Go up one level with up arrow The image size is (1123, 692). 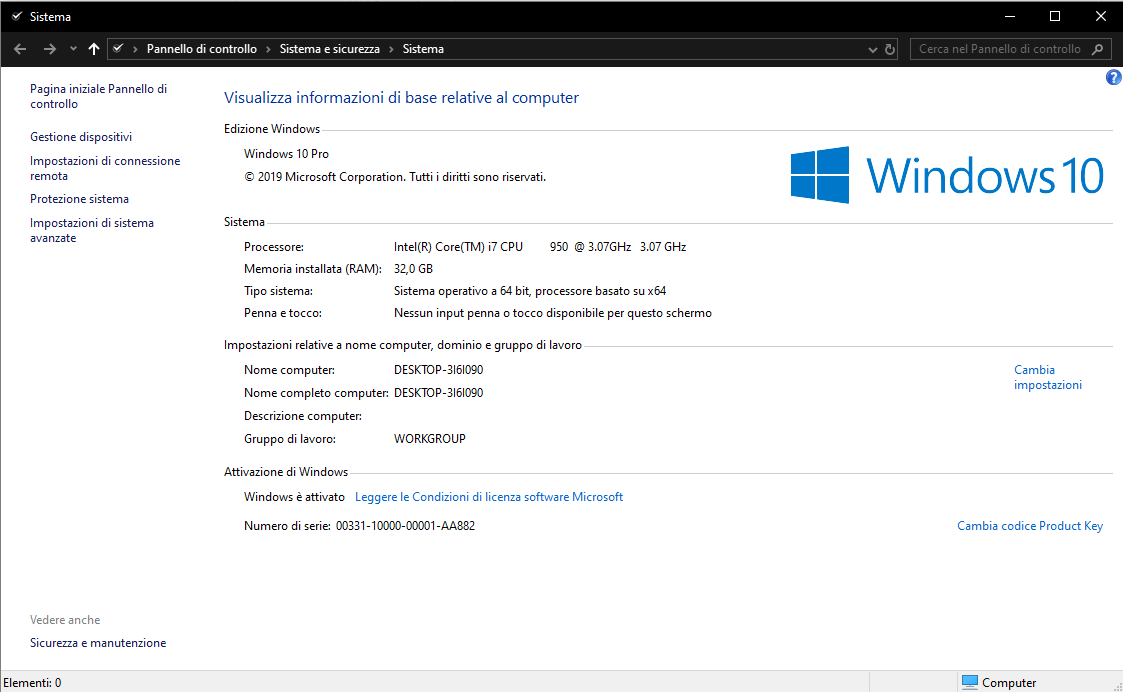point(94,49)
